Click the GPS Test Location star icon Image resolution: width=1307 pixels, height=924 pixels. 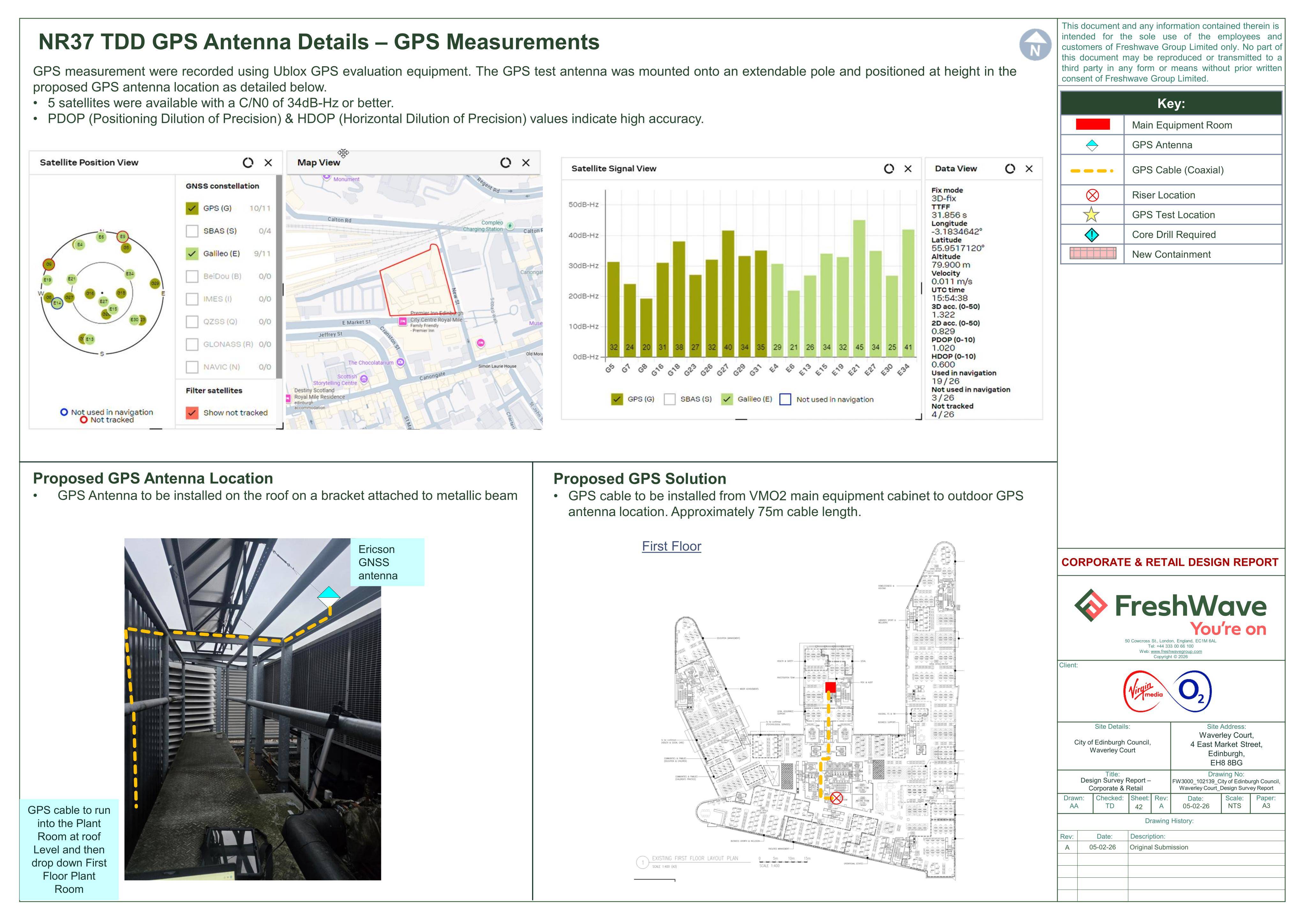tap(1091, 215)
